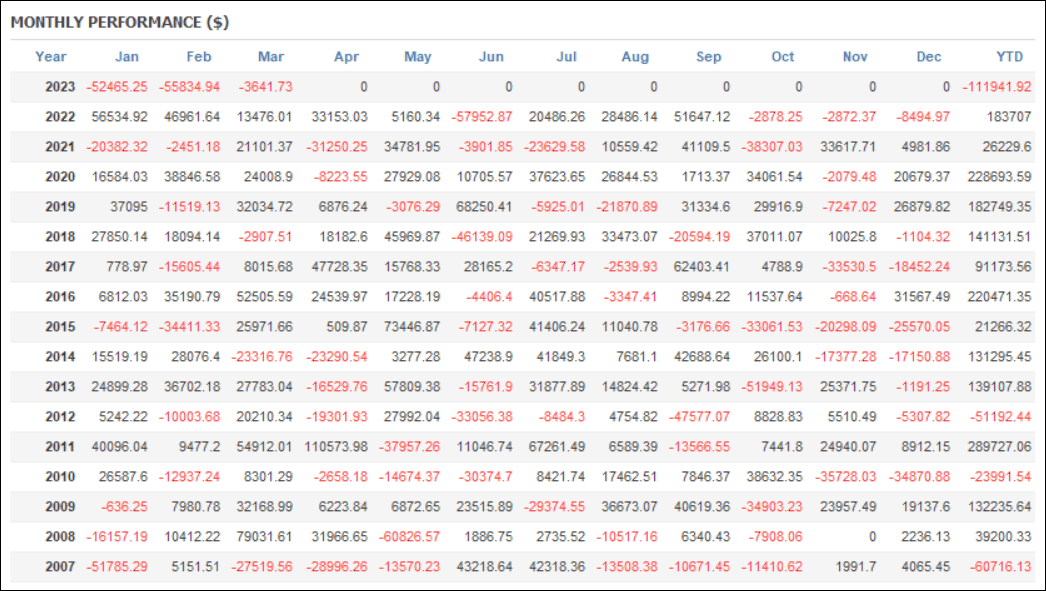Select the 2007 row label

60,567
